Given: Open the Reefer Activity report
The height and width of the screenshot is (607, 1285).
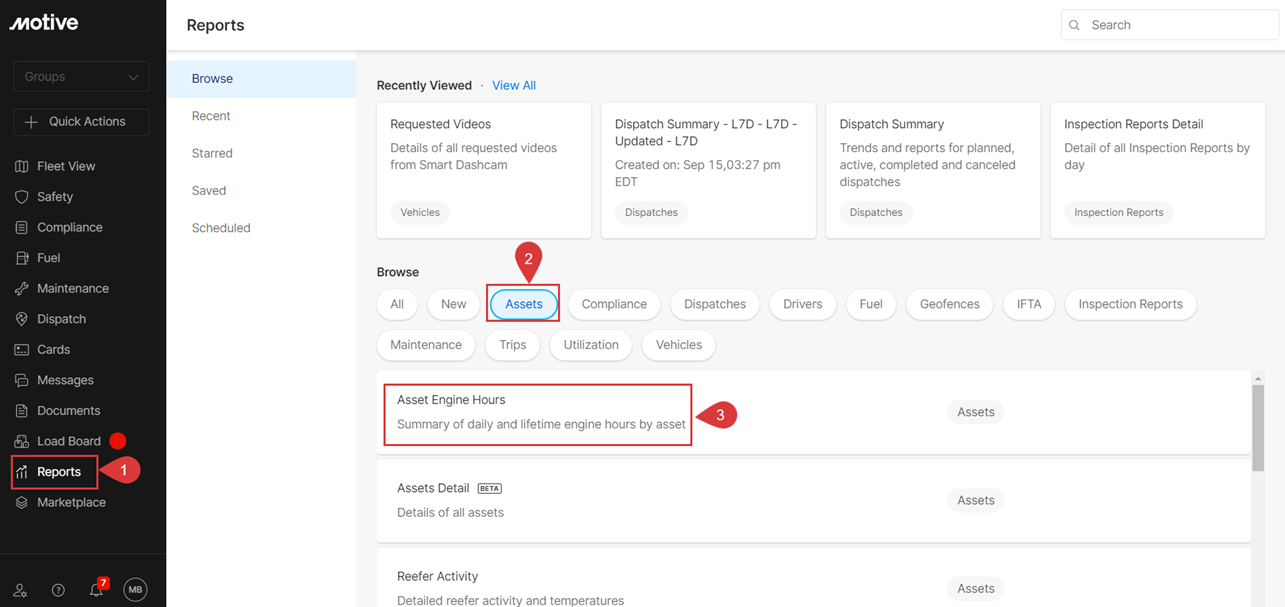Looking at the screenshot, I should point(814,578).
